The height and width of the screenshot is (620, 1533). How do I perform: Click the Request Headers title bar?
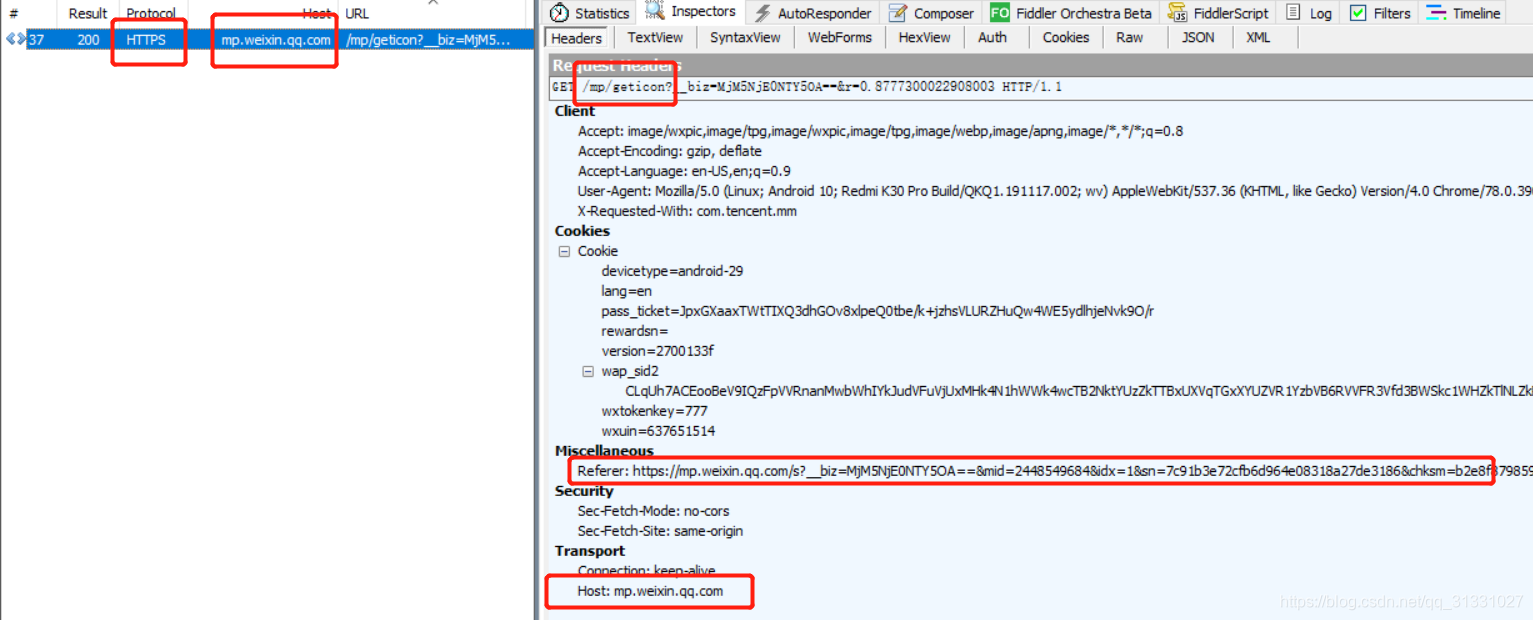[x=1040, y=65]
